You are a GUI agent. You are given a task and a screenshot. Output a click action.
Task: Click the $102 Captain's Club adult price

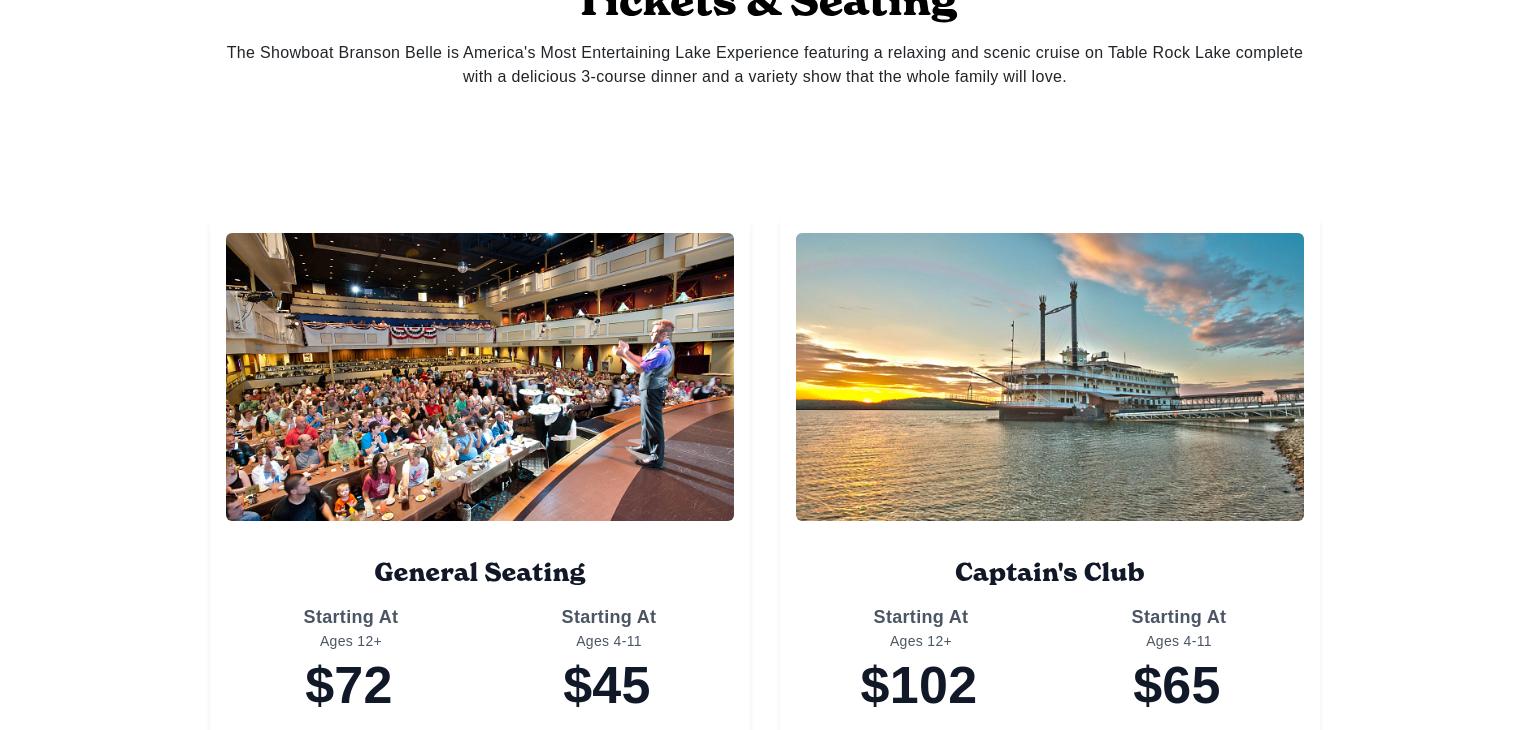coord(919,686)
